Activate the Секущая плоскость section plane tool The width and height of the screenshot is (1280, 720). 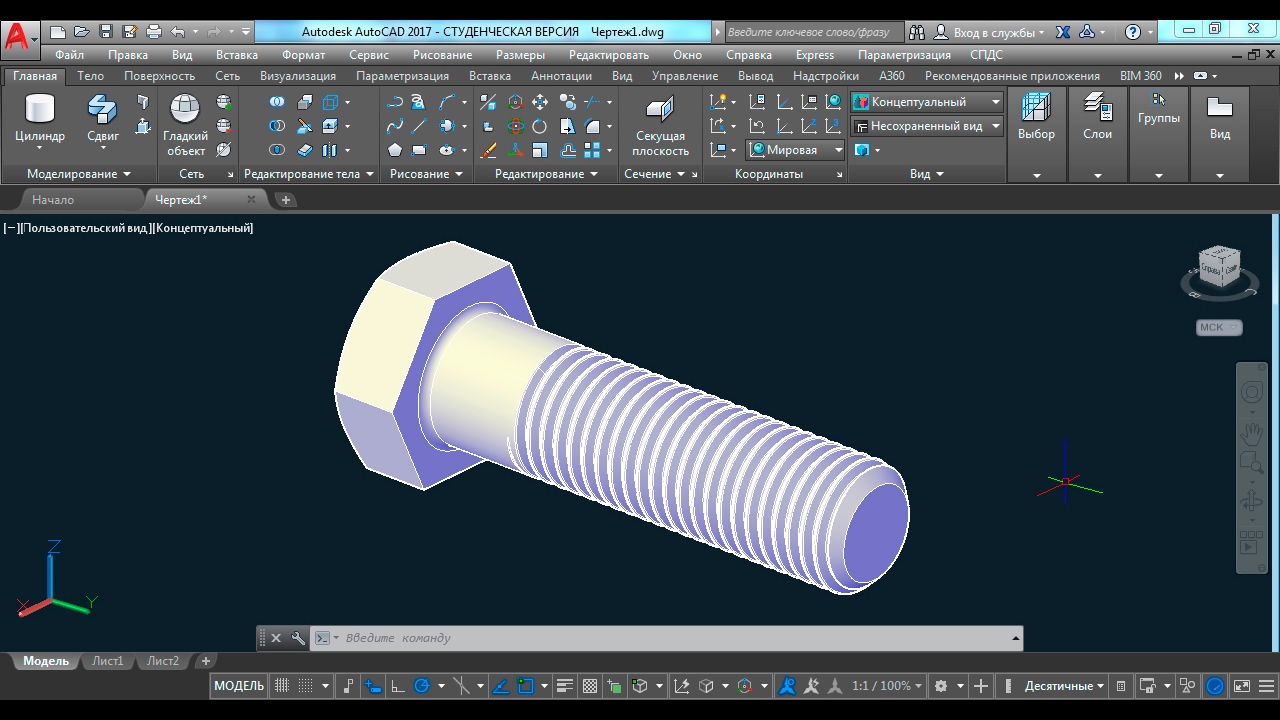660,126
